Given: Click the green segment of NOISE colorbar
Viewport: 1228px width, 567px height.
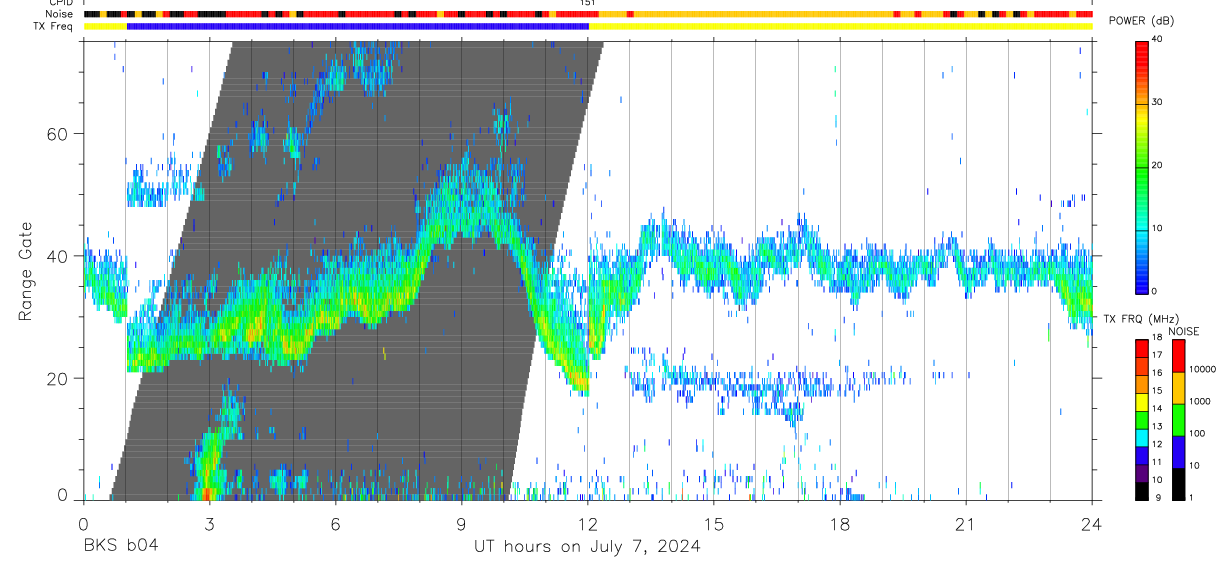Looking at the screenshot, I should pos(1179,419).
